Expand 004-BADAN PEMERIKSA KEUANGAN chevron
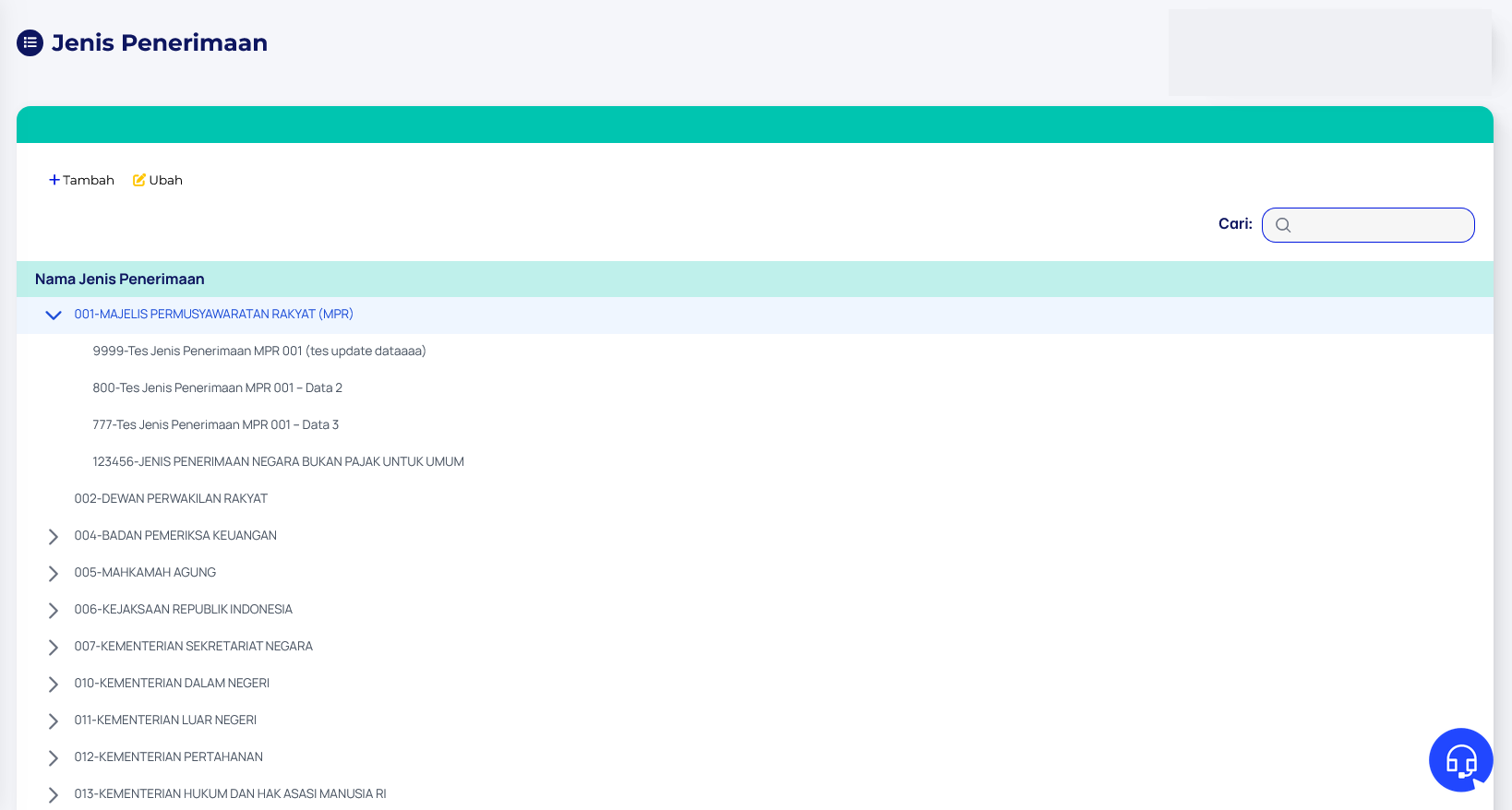 [54, 536]
